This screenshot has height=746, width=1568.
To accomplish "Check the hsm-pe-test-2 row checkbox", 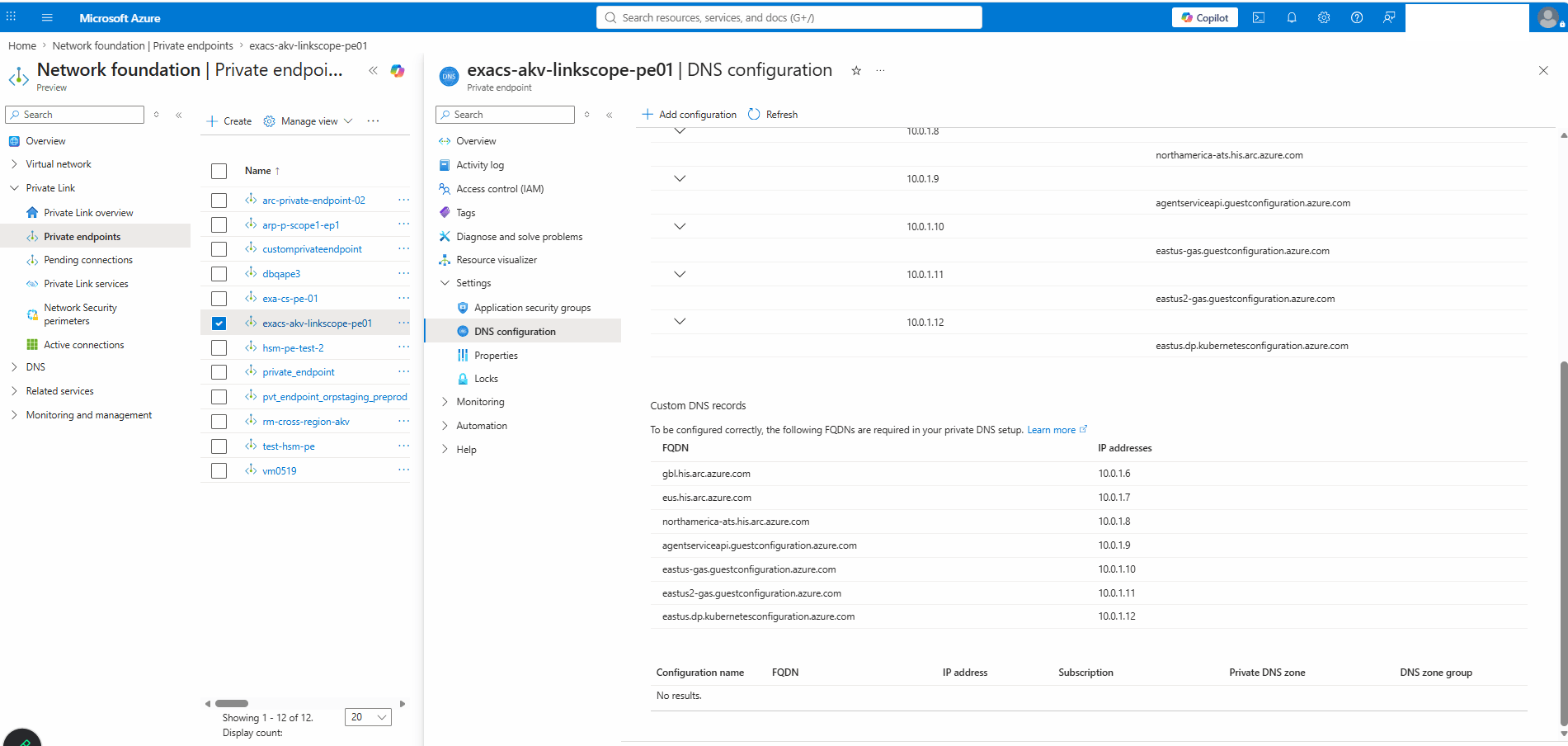I will pyautogui.click(x=219, y=348).
